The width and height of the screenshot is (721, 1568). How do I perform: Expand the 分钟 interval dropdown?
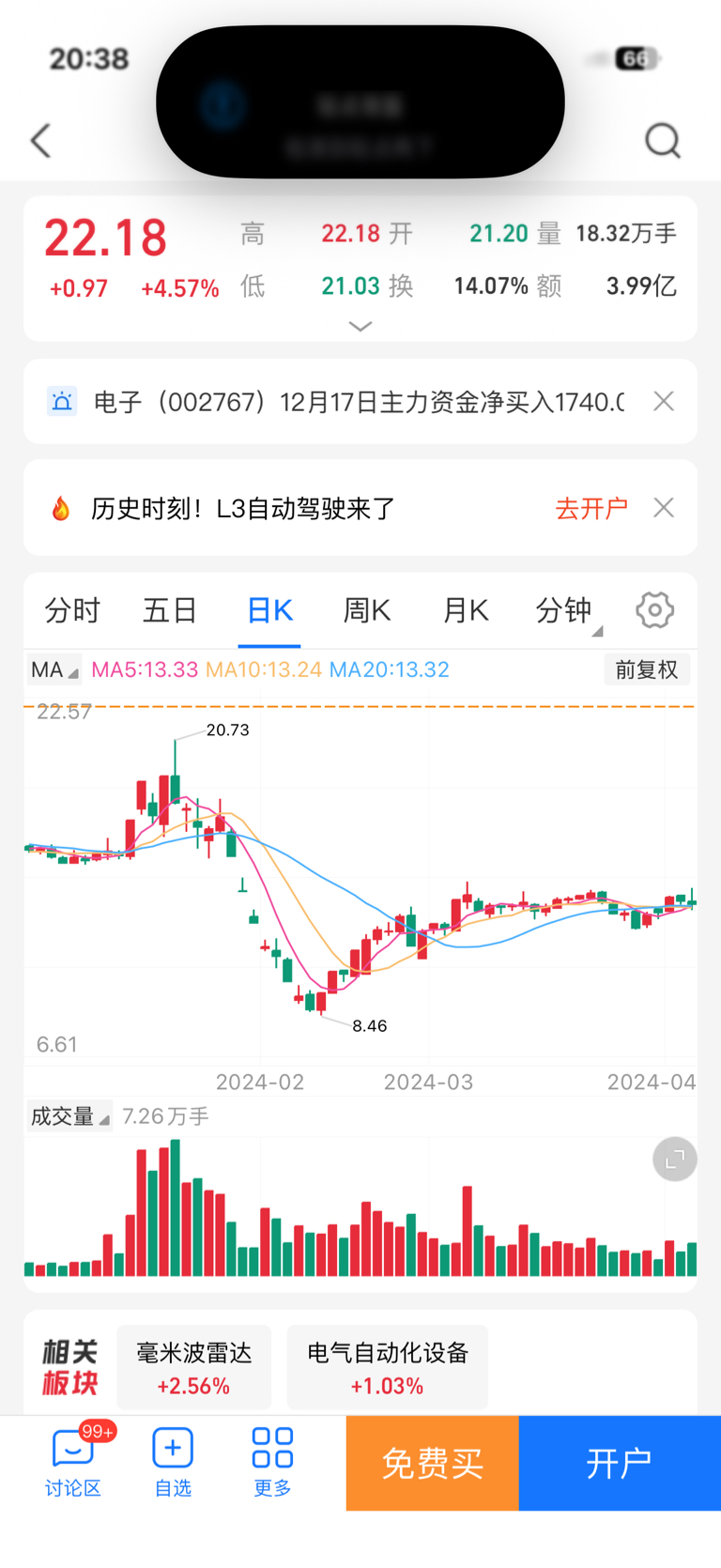[x=569, y=611]
